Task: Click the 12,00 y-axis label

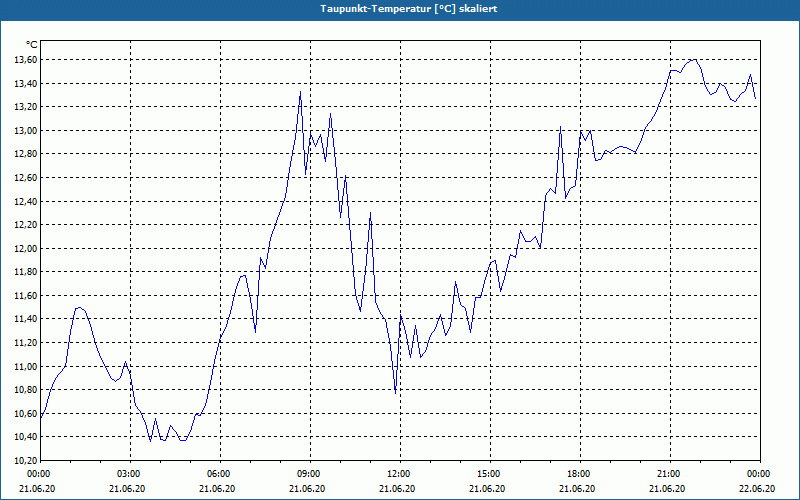Action: [26, 248]
